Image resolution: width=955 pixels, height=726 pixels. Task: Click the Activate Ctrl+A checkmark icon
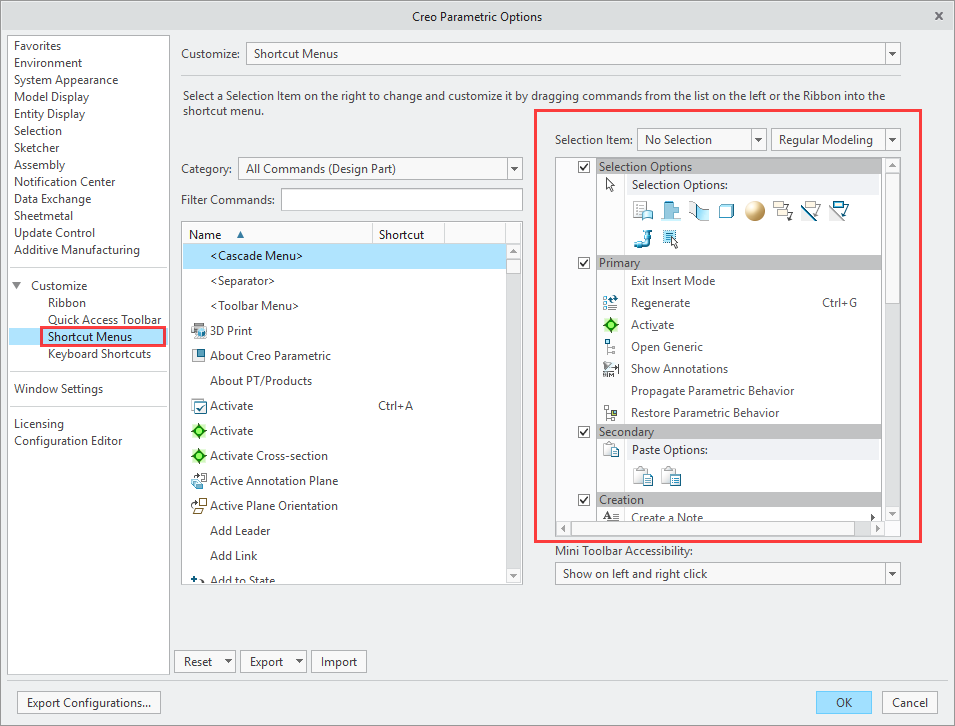click(x=199, y=406)
